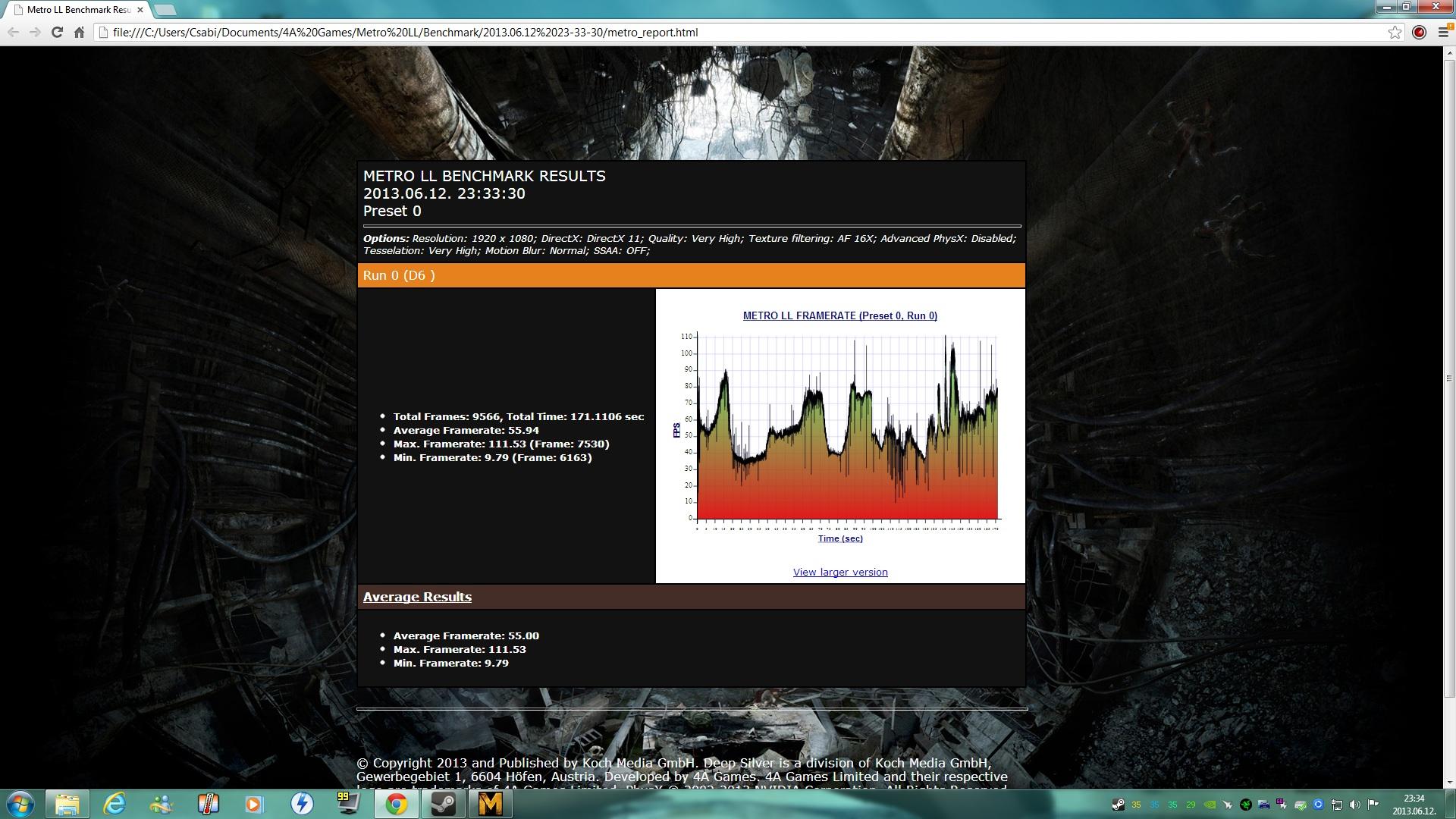Bookmark this page with the star icon
1456x819 pixels.
[x=1395, y=32]
